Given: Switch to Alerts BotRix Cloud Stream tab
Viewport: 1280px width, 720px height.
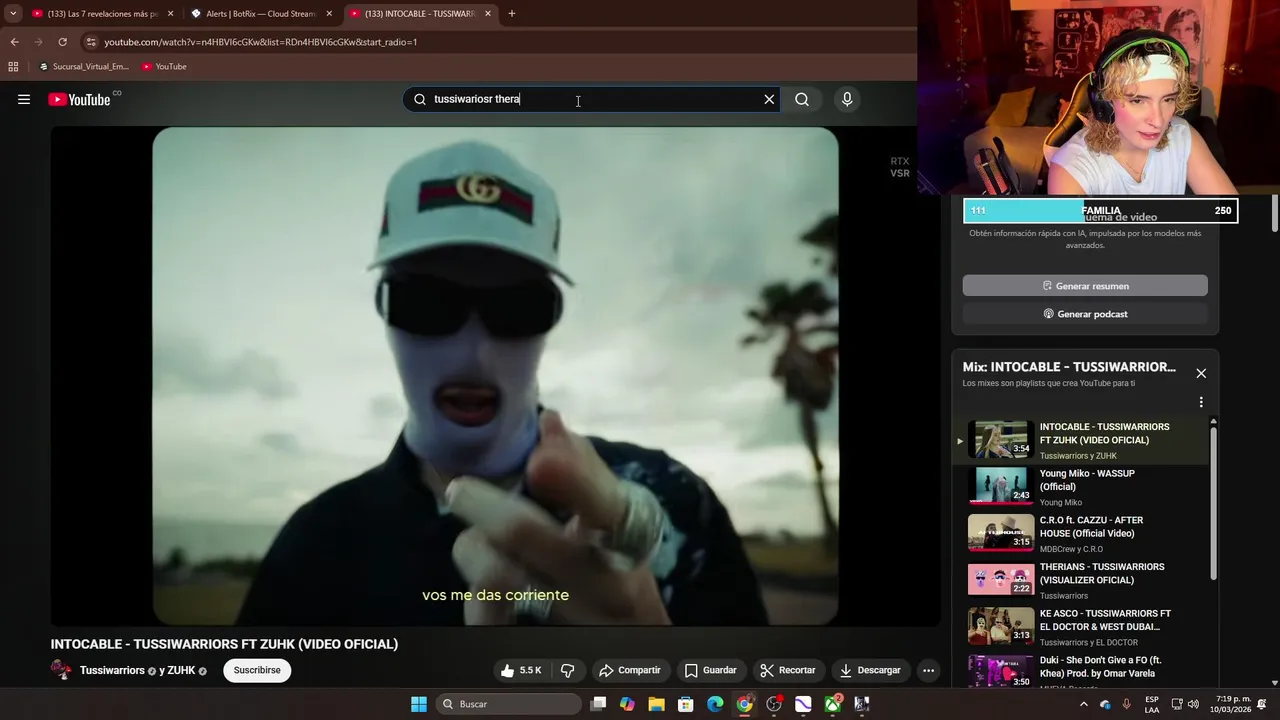Looking at the screenshot, I should [262, 14].
